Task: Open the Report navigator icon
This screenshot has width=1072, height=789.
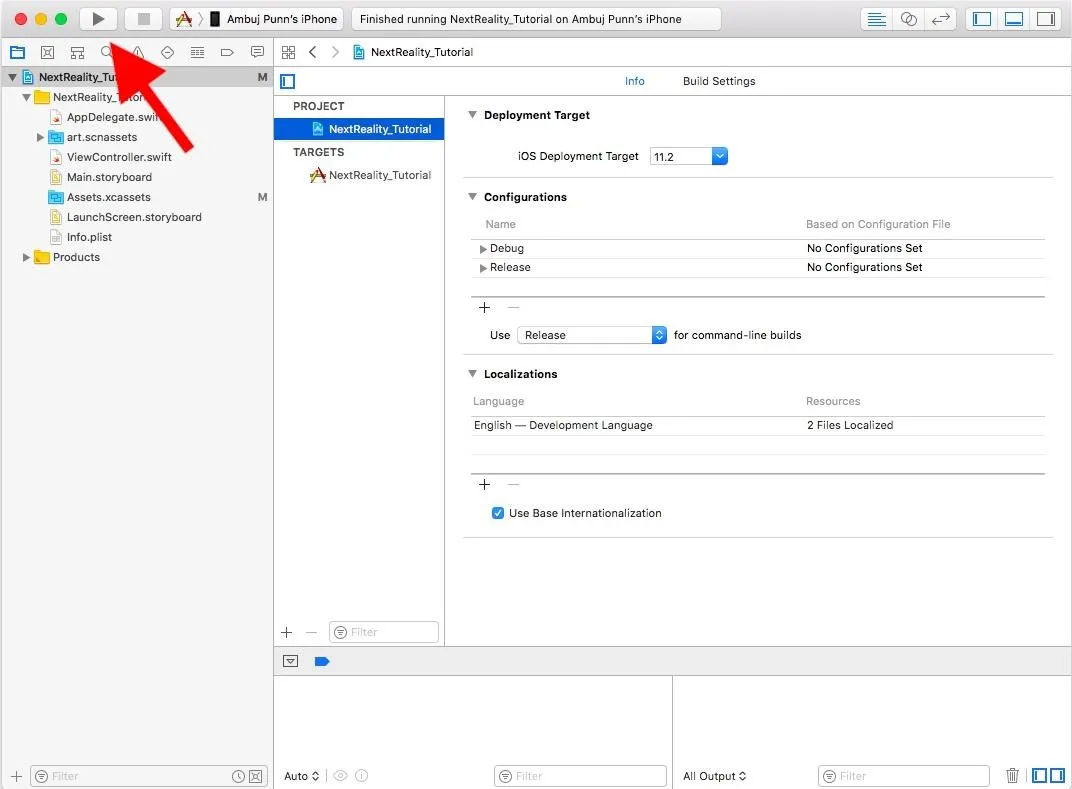Action: tap(257, 52)
